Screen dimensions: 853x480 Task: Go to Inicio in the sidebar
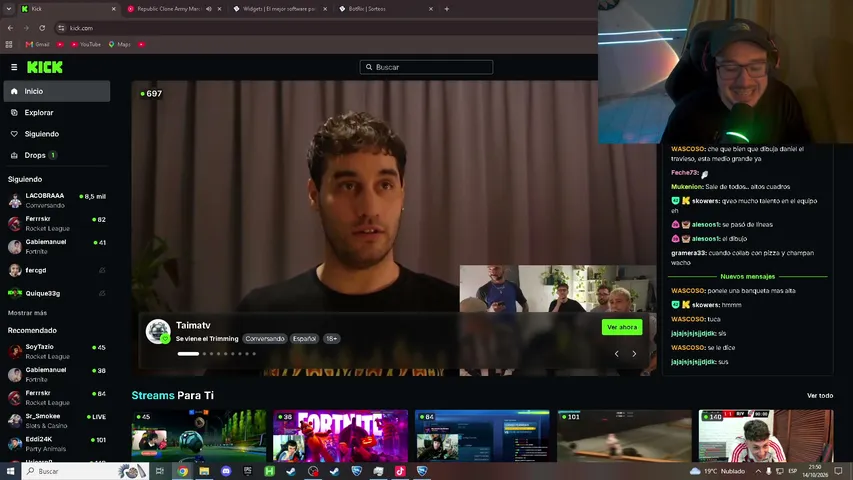click(x=57, y=91)
